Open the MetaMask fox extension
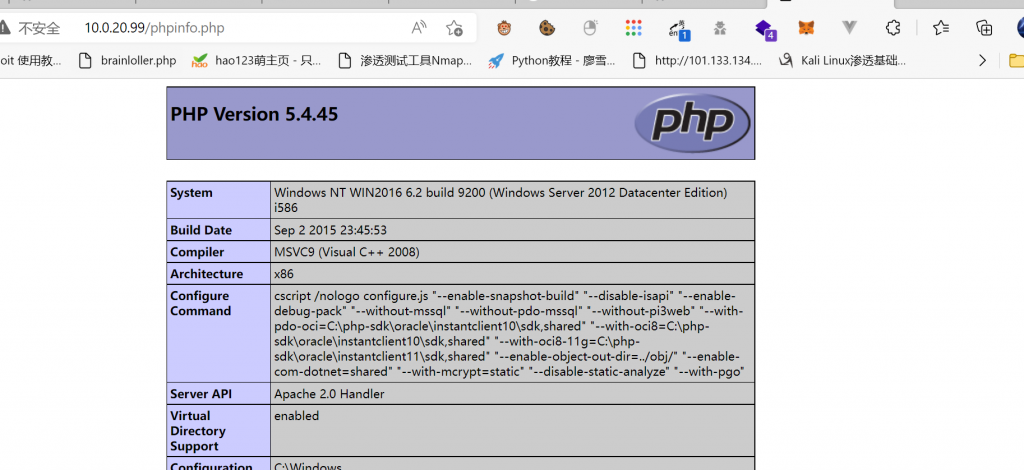 coord(806,28)
